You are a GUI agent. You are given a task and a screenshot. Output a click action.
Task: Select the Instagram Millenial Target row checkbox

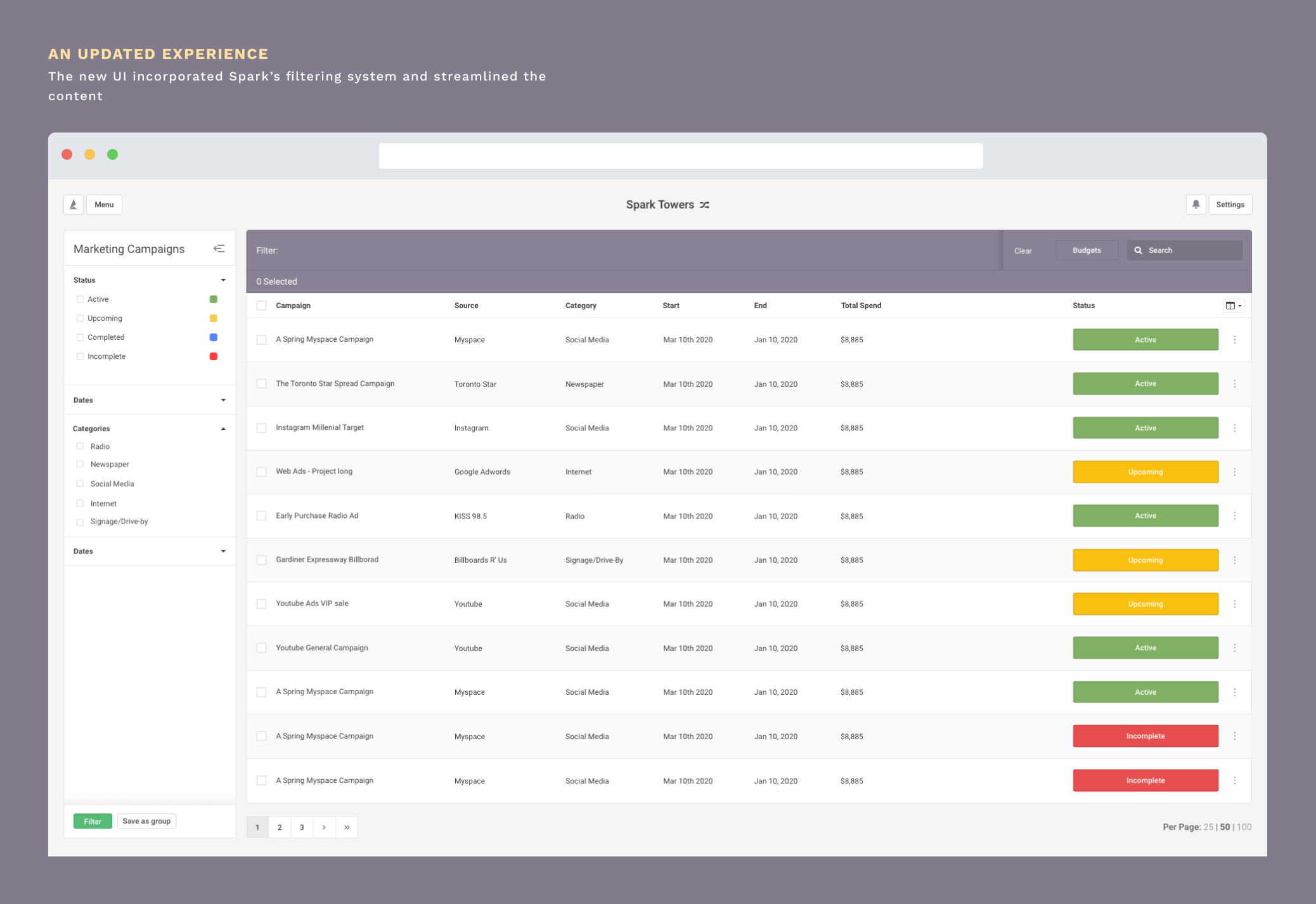pyautogui.click(x=261, y=428)
